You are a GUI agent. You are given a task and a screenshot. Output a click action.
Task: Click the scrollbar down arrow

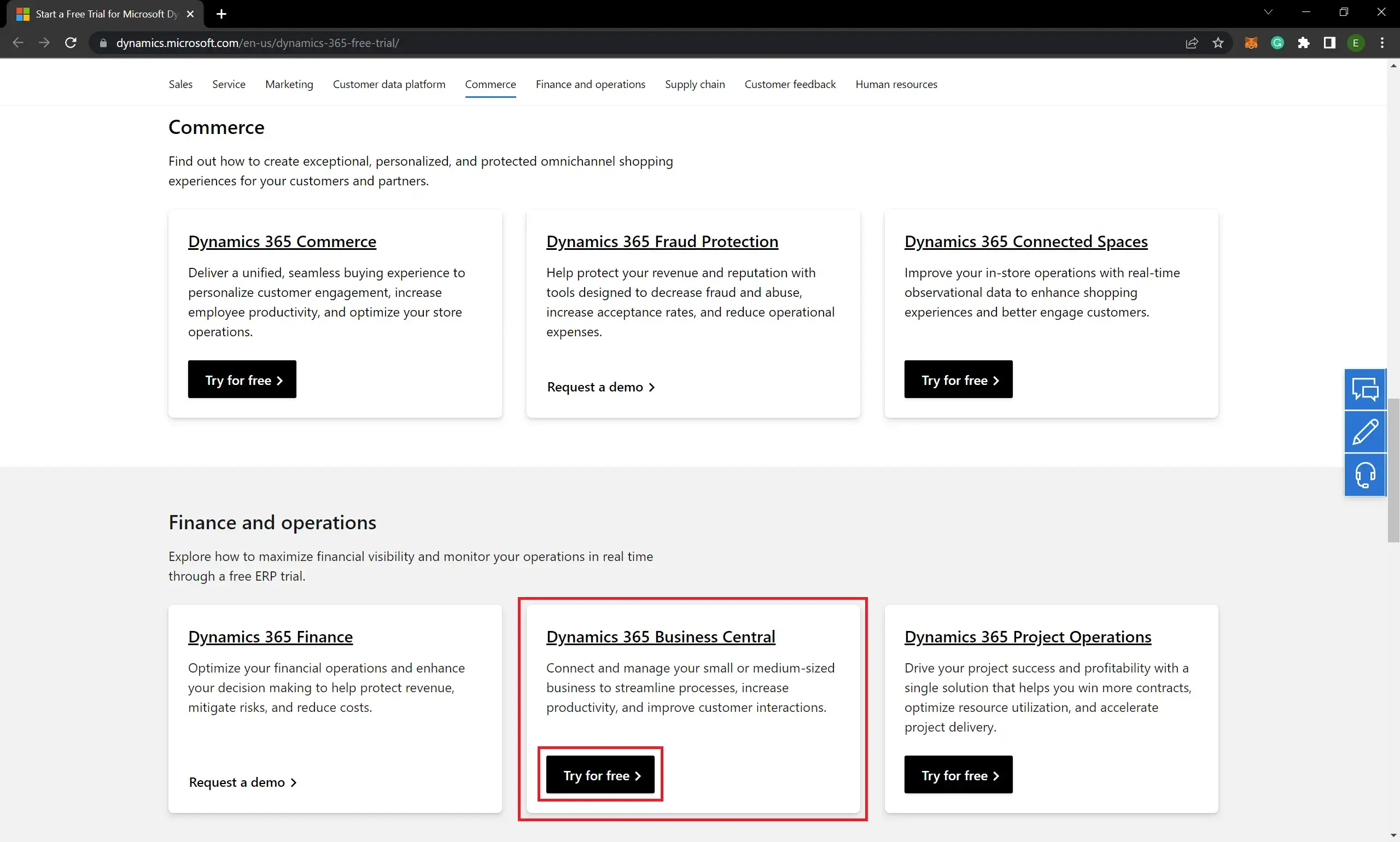click(x=1393, y=836)
